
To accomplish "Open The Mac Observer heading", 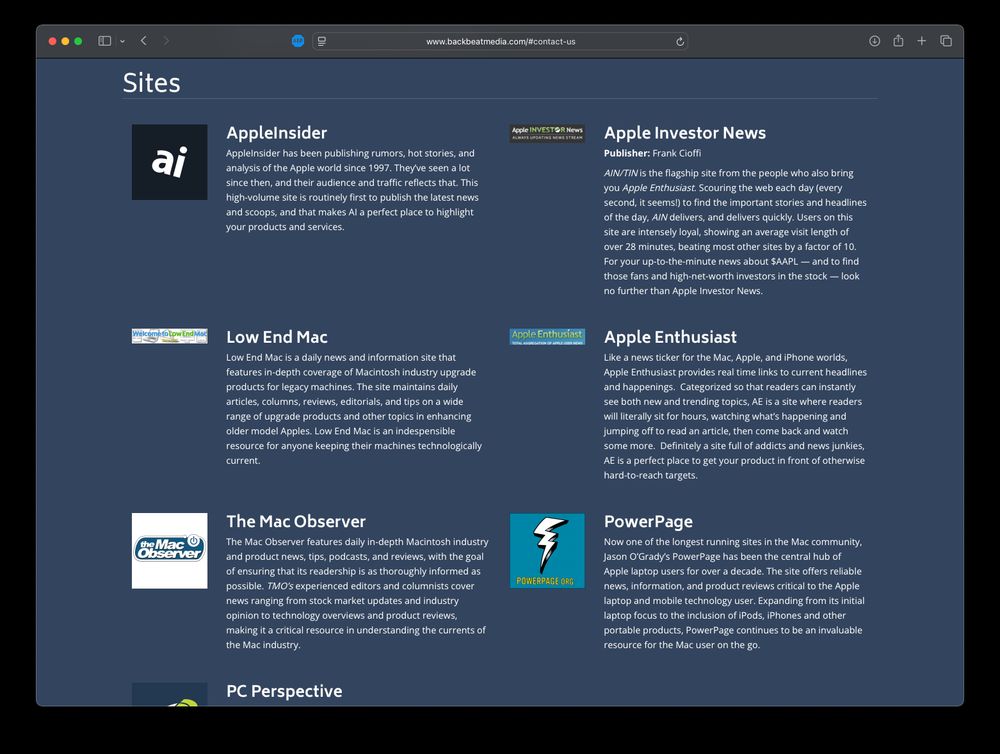I will [296, 521].
